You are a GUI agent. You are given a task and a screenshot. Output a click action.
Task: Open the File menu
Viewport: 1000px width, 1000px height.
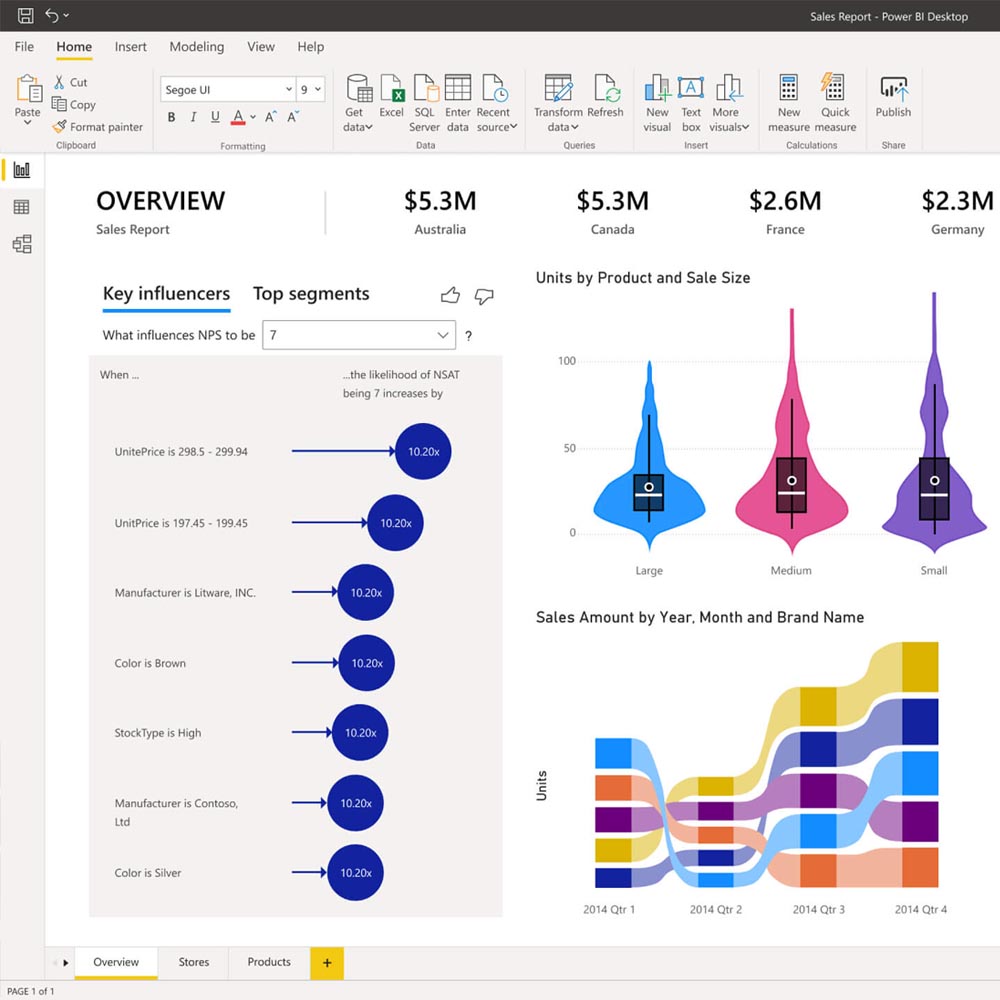[24, 47]
